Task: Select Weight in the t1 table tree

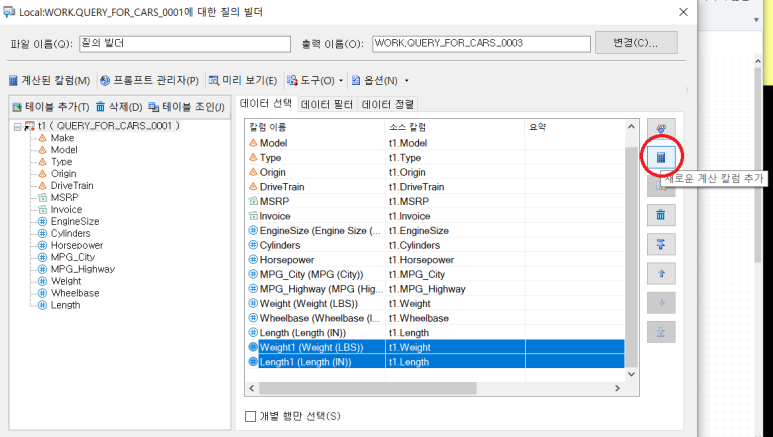Action: (66, 281)
